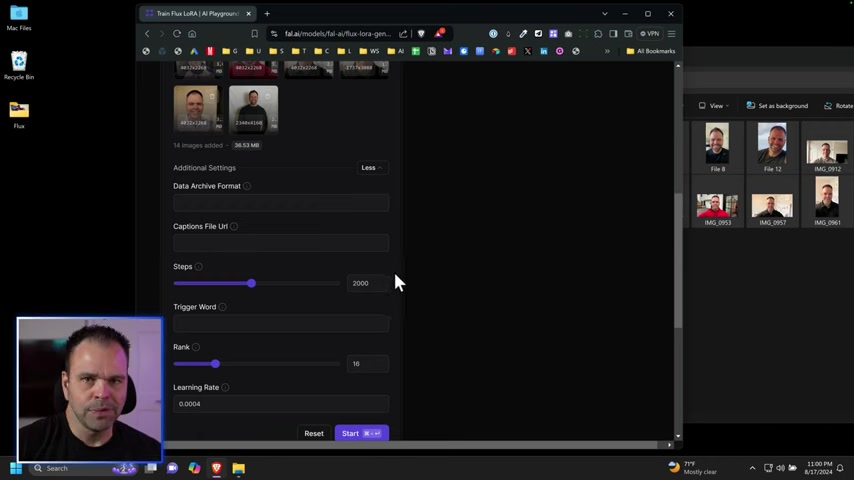Screen dimensions: 854x480
Task: Click the Rank slider handle
Action: (x=215, y=364)
